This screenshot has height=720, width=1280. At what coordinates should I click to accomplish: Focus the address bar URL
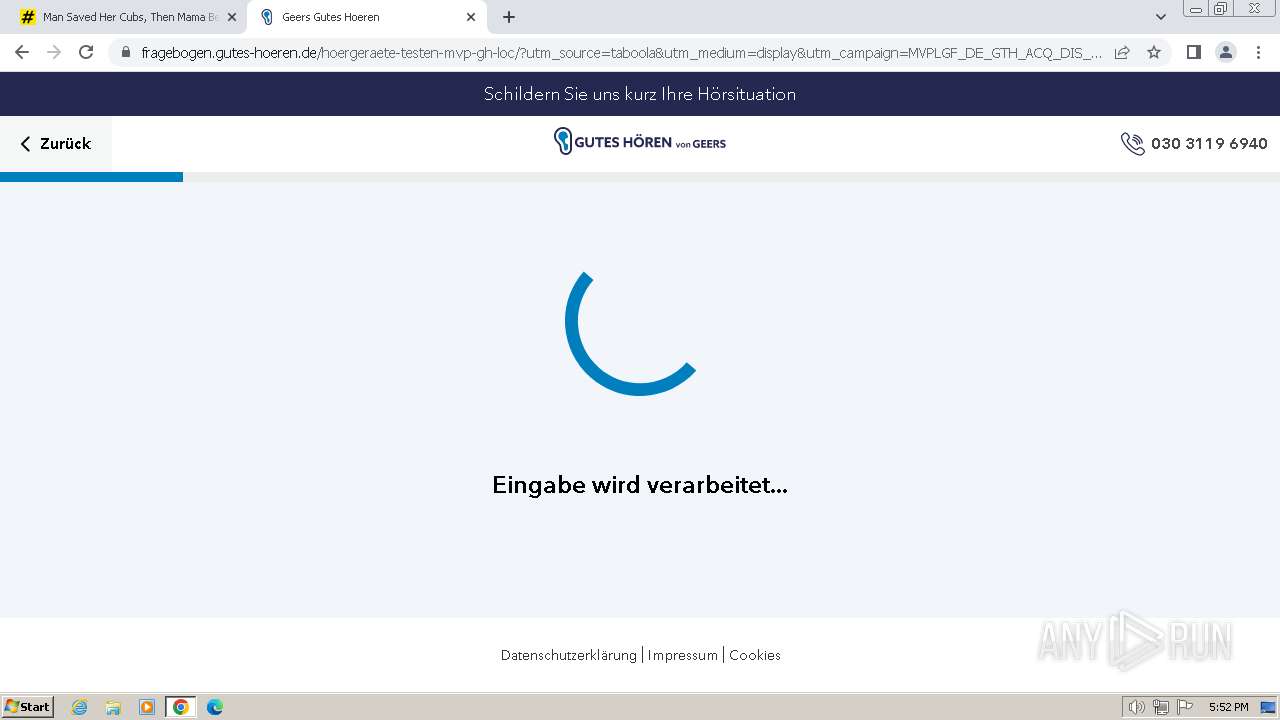(621, 52)
